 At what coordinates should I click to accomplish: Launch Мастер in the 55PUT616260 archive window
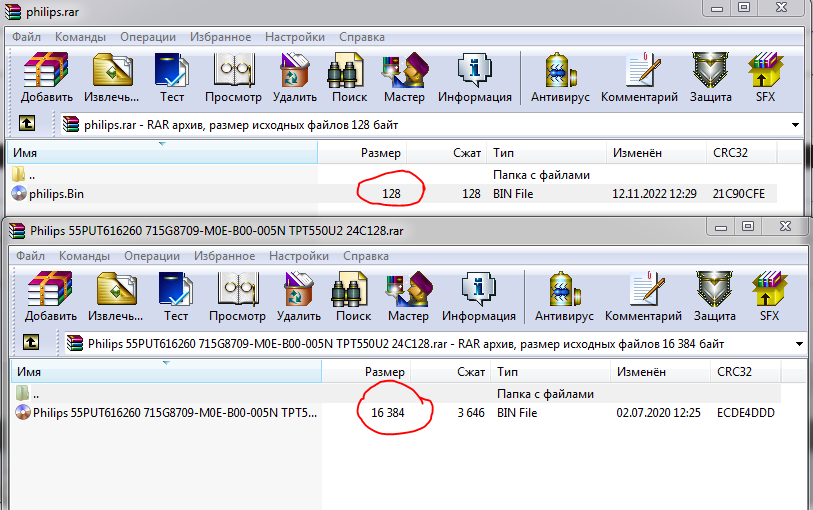coord(409,296)
